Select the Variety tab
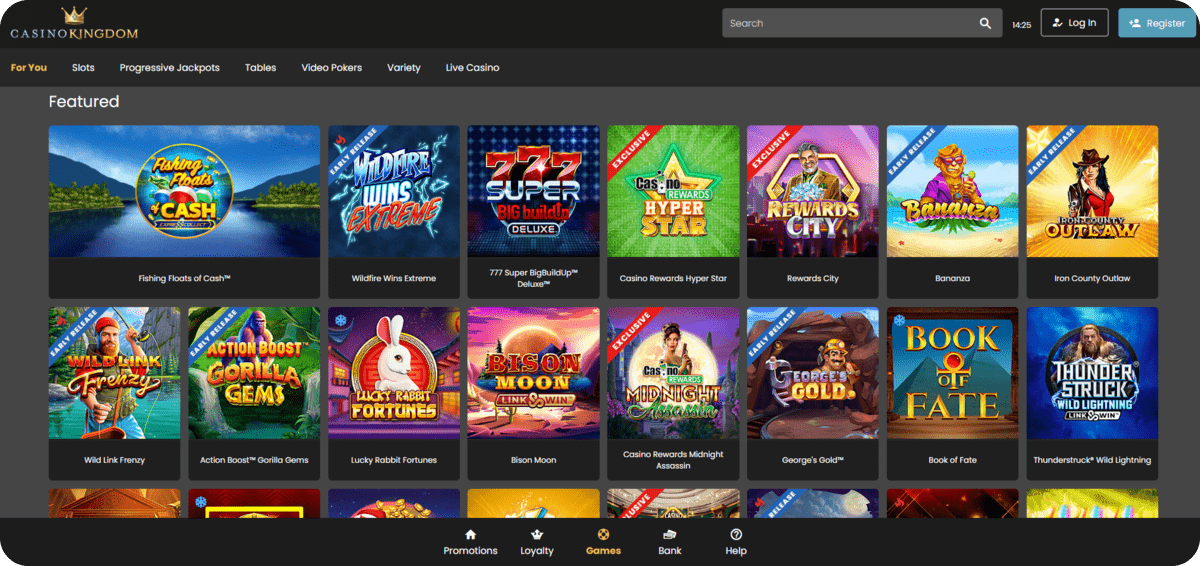This screenshot has width=1200, height=566. pos(404,68)
